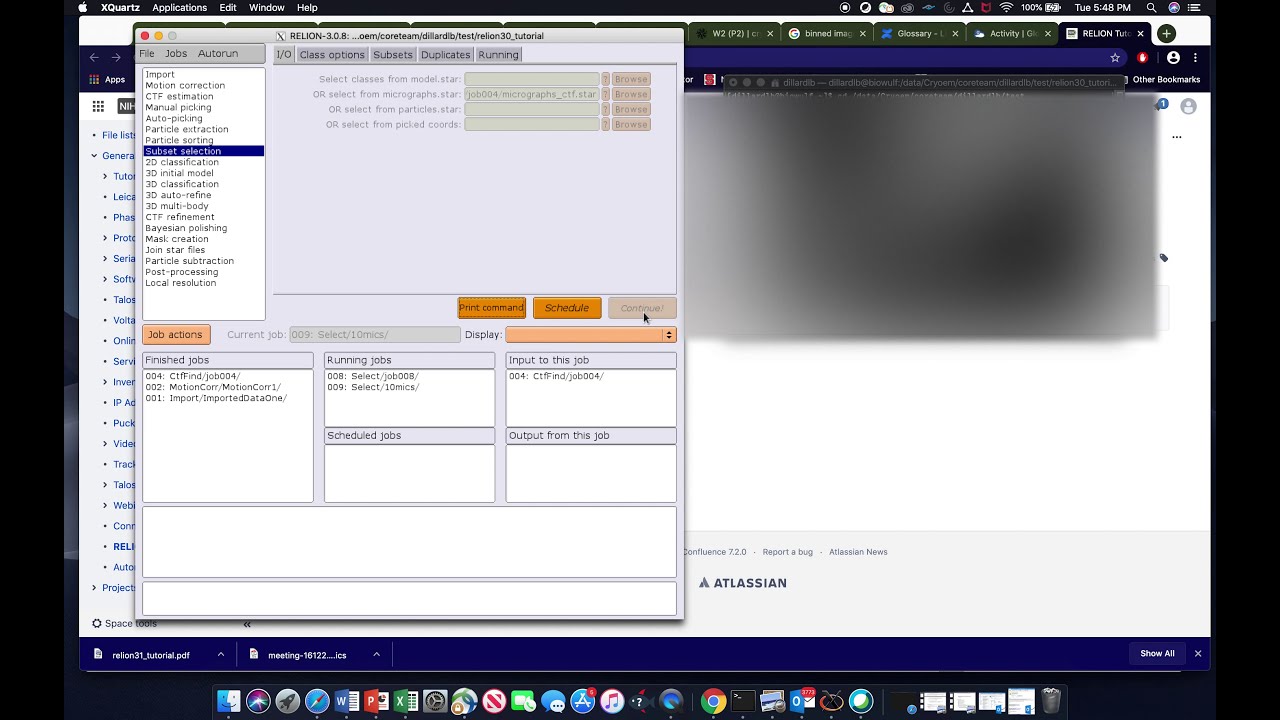Open the RELION Jobs menu

point(176,54)
